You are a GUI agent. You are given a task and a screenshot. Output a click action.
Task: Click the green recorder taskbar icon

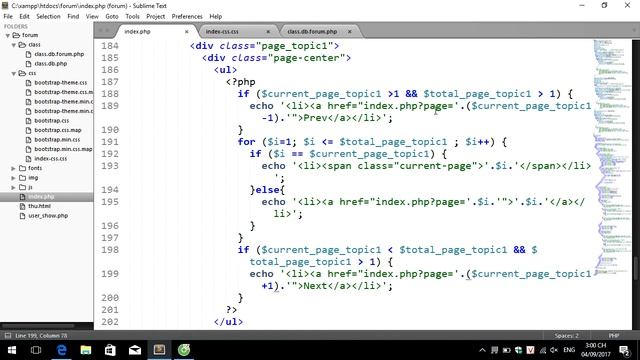point(184,350)
